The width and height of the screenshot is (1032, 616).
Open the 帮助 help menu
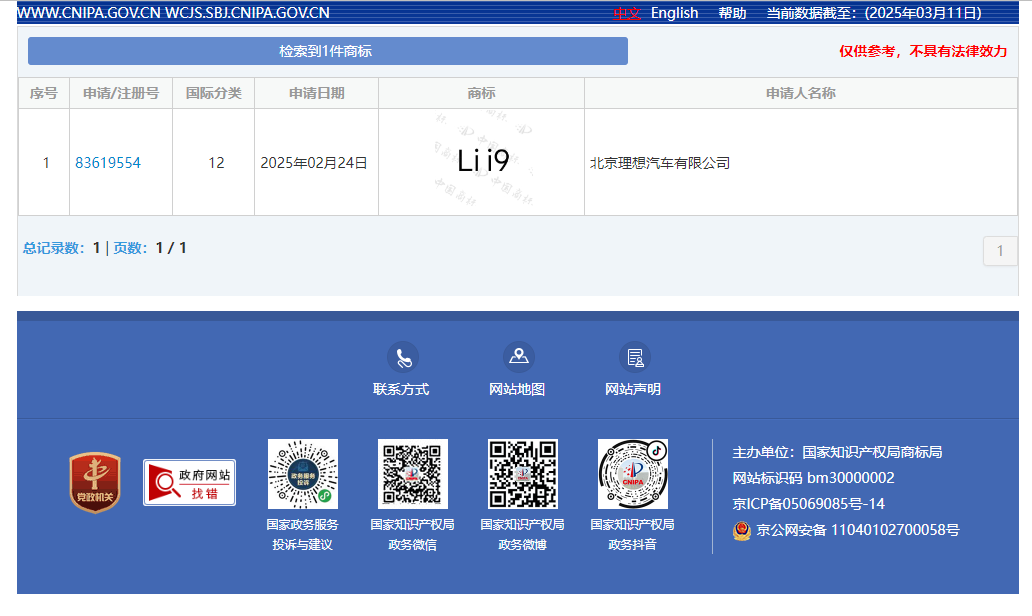pyautogui.click(x=732, y=13)
